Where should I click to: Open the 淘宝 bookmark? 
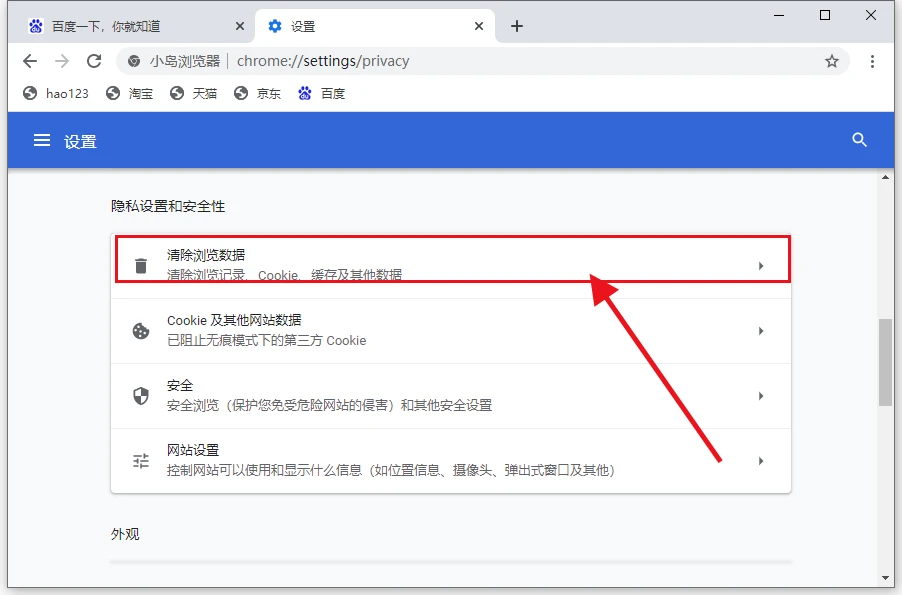[129, 93]
